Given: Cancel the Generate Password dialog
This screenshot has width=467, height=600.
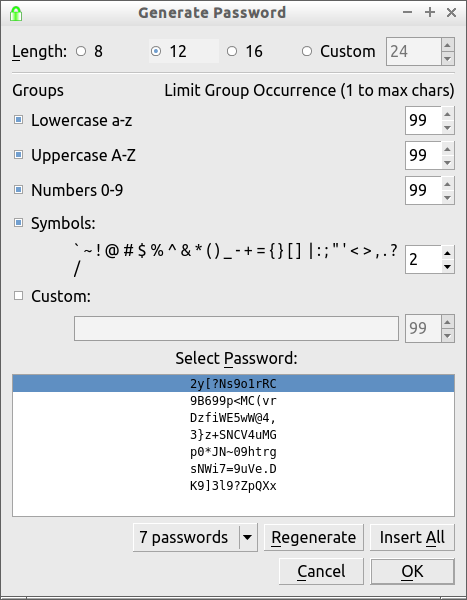Looking at the screenshot, I should (321, 571).
